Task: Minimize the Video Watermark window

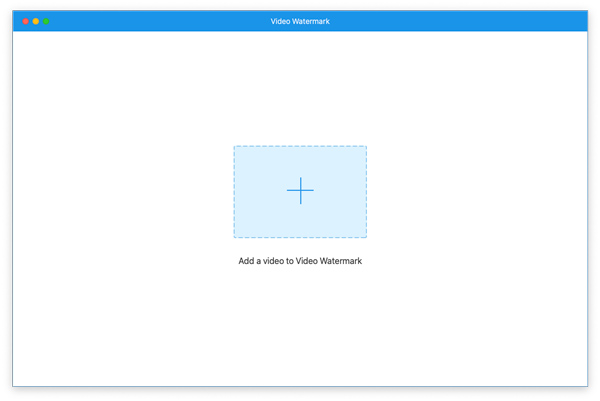Action: [x=36, y=21]
